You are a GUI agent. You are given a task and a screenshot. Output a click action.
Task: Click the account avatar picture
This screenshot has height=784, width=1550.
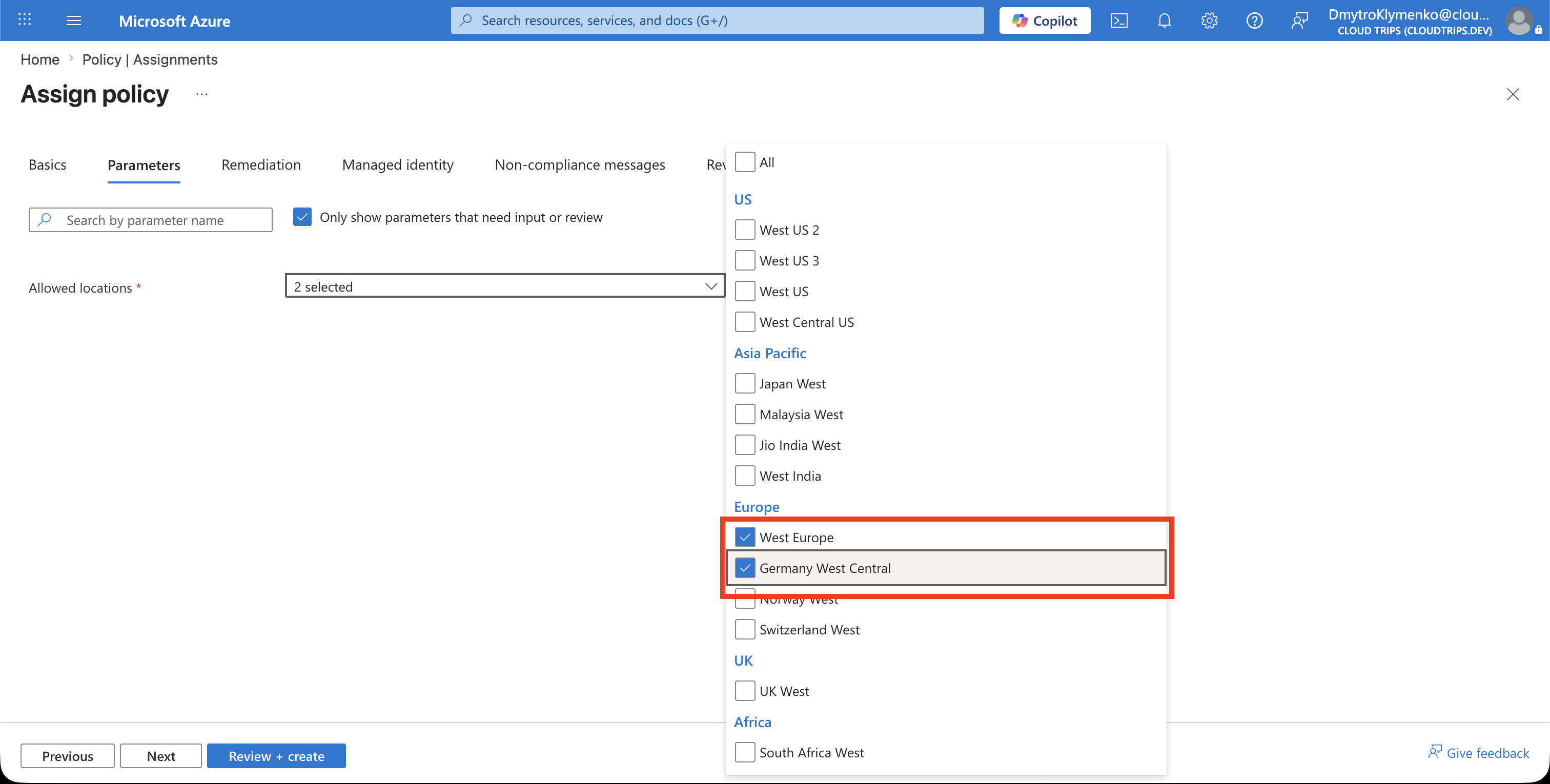[1519, 21]
